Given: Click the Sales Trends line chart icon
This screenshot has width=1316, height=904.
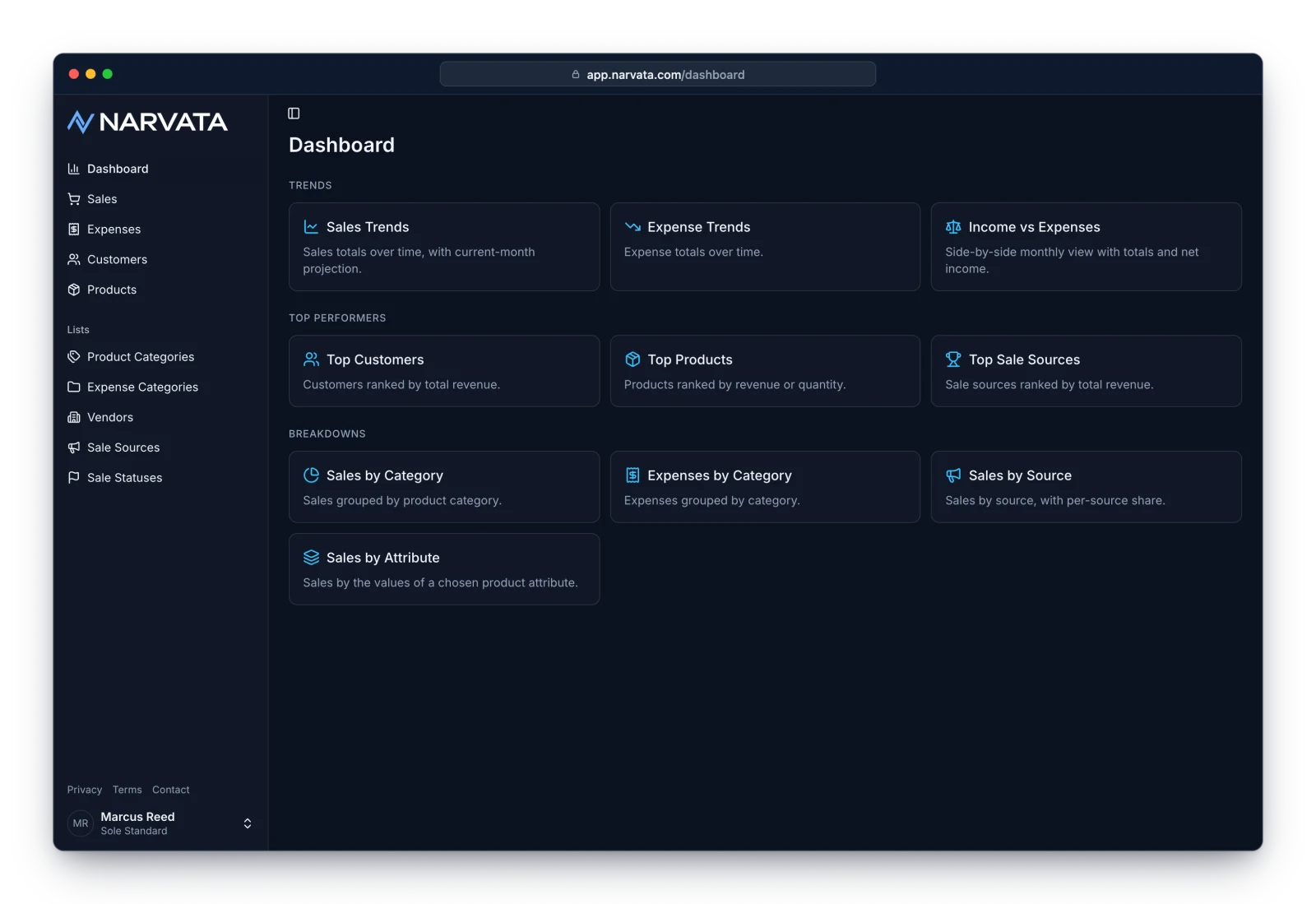Looking at the screenshot, I should point(311,227).
